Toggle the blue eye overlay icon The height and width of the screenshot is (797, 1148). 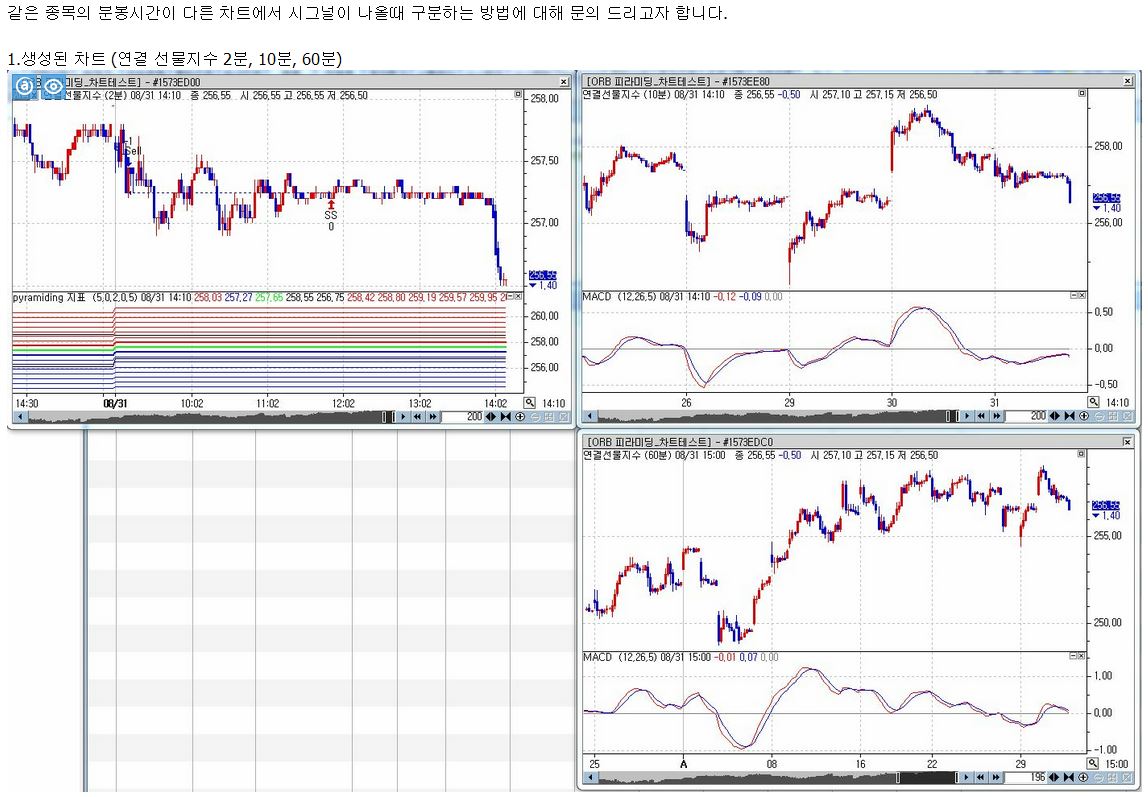(x=52, y=85)
